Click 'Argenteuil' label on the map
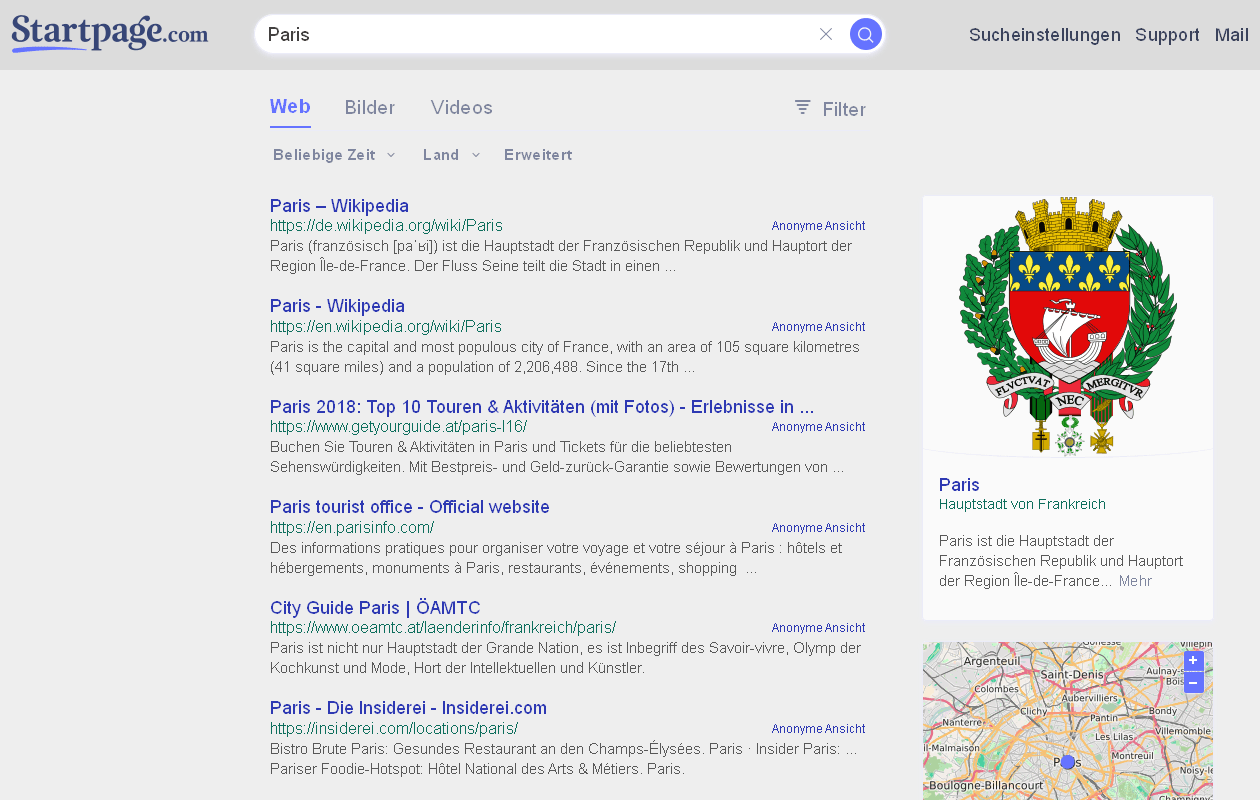Viewport: 1260px width, 800px height. (991, 661)
